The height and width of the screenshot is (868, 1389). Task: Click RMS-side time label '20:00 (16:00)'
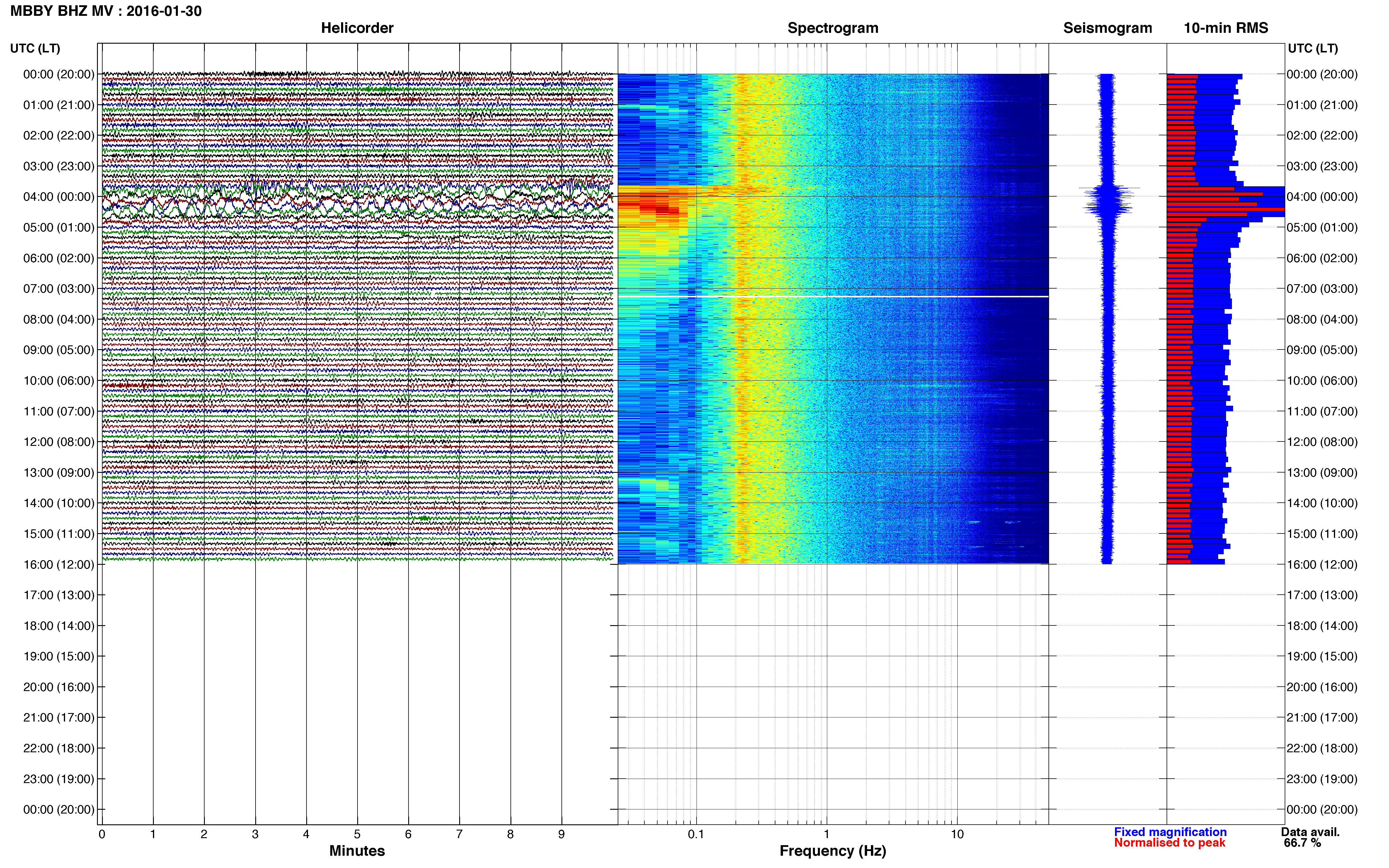point(1322,687)
